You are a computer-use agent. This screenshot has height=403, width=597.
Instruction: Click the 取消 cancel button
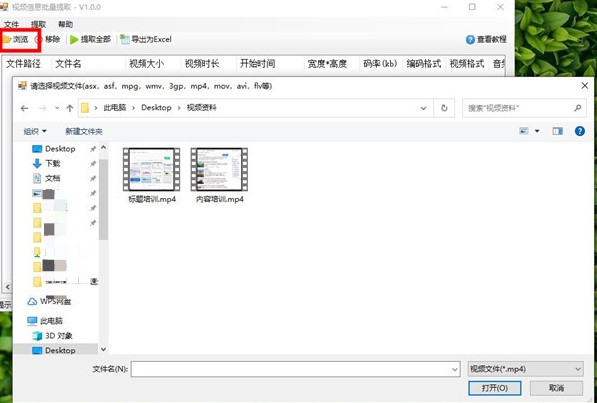coord(556,388)
